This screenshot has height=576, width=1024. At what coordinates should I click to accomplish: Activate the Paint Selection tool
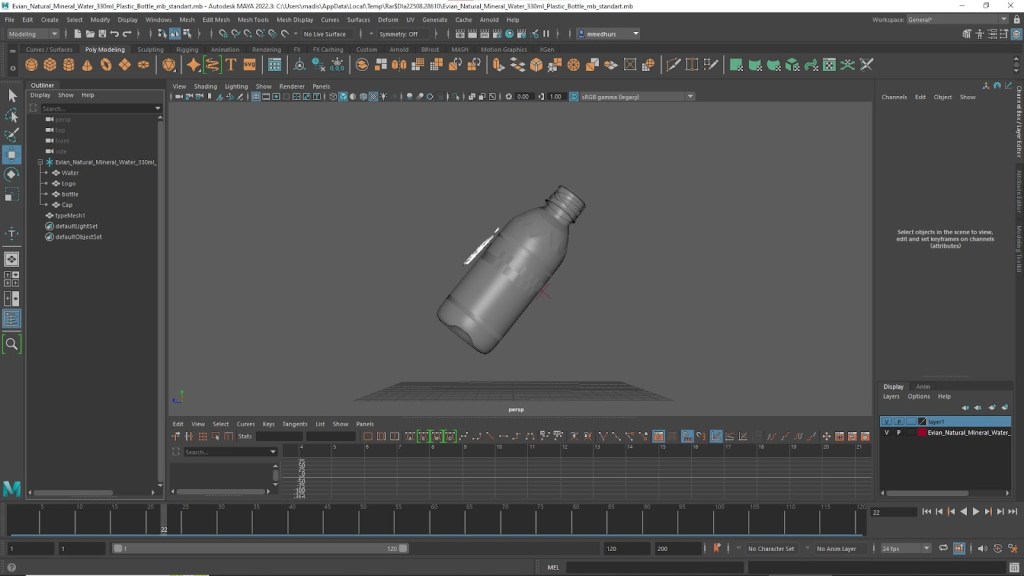[x=12, y=135]
